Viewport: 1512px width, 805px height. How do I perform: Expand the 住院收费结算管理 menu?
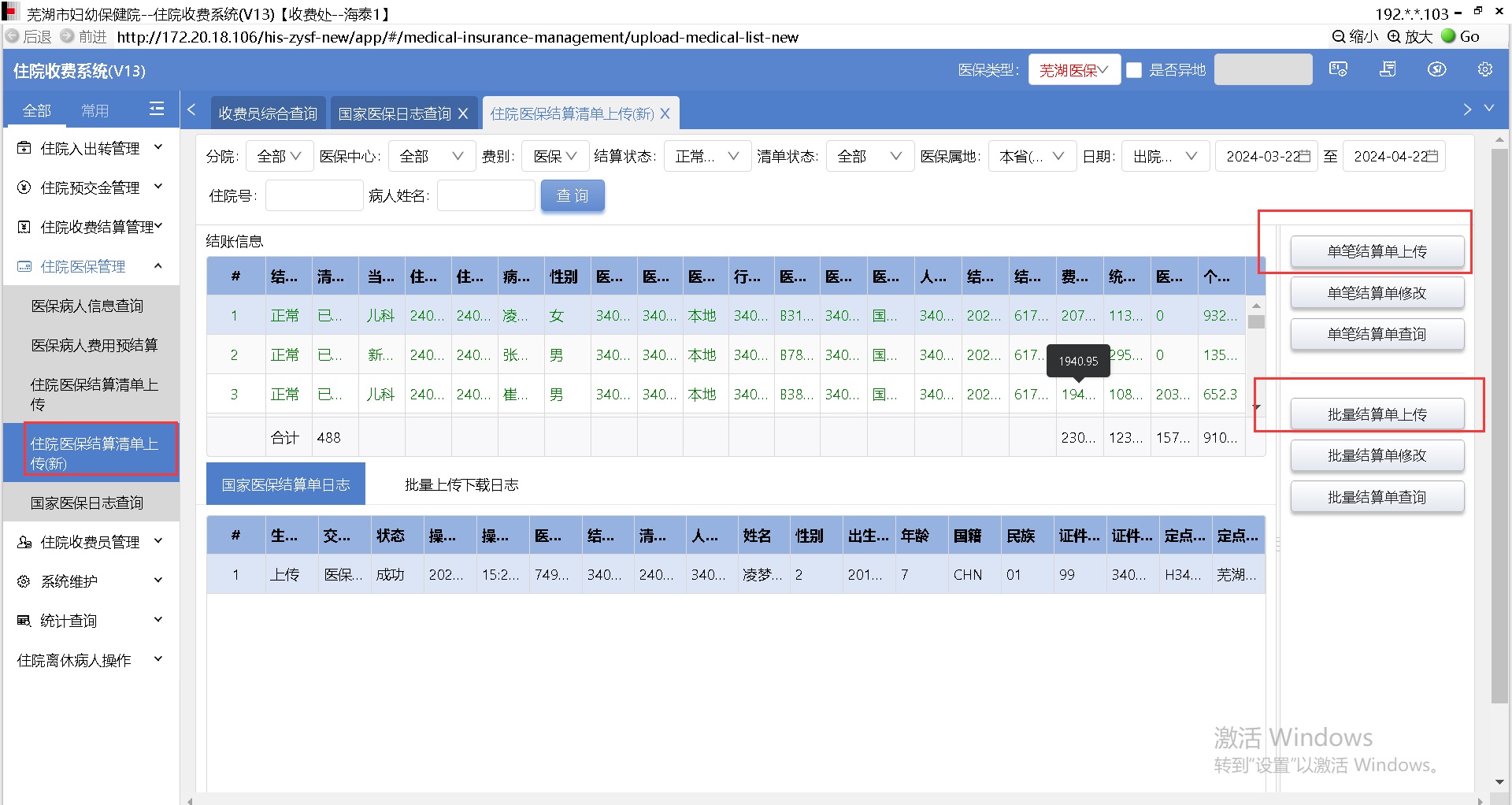click(x=91, y=227)
